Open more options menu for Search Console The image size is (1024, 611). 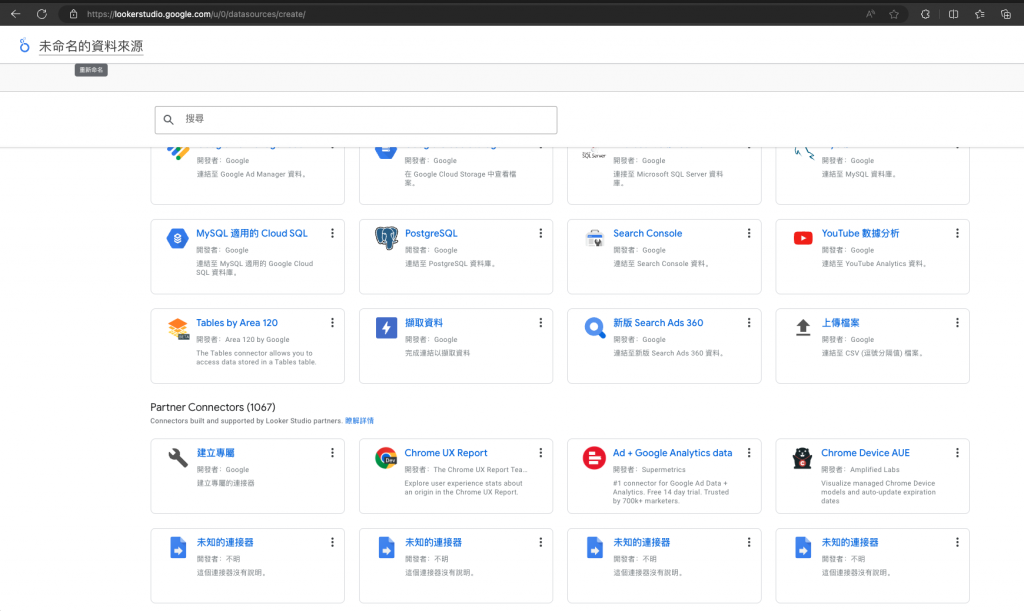point(749,233)
